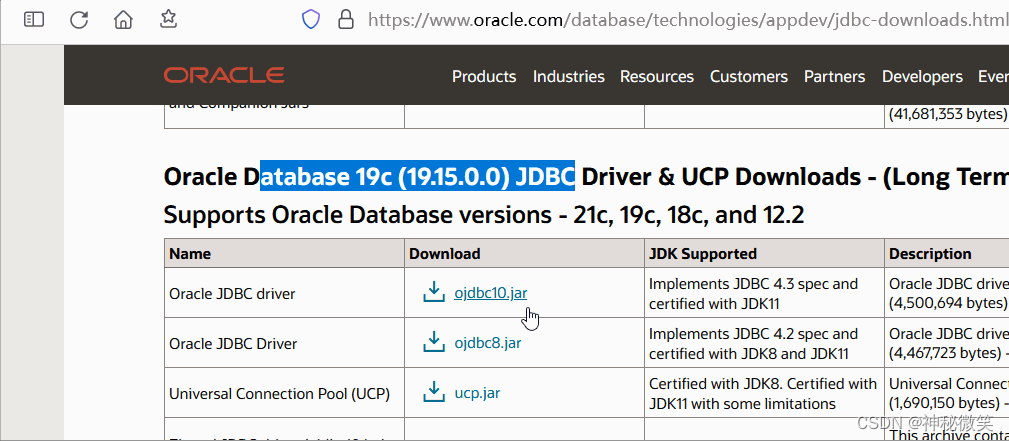Open the Partners menu
This screenshot has width=1009, height=441.
pos(835,77)
